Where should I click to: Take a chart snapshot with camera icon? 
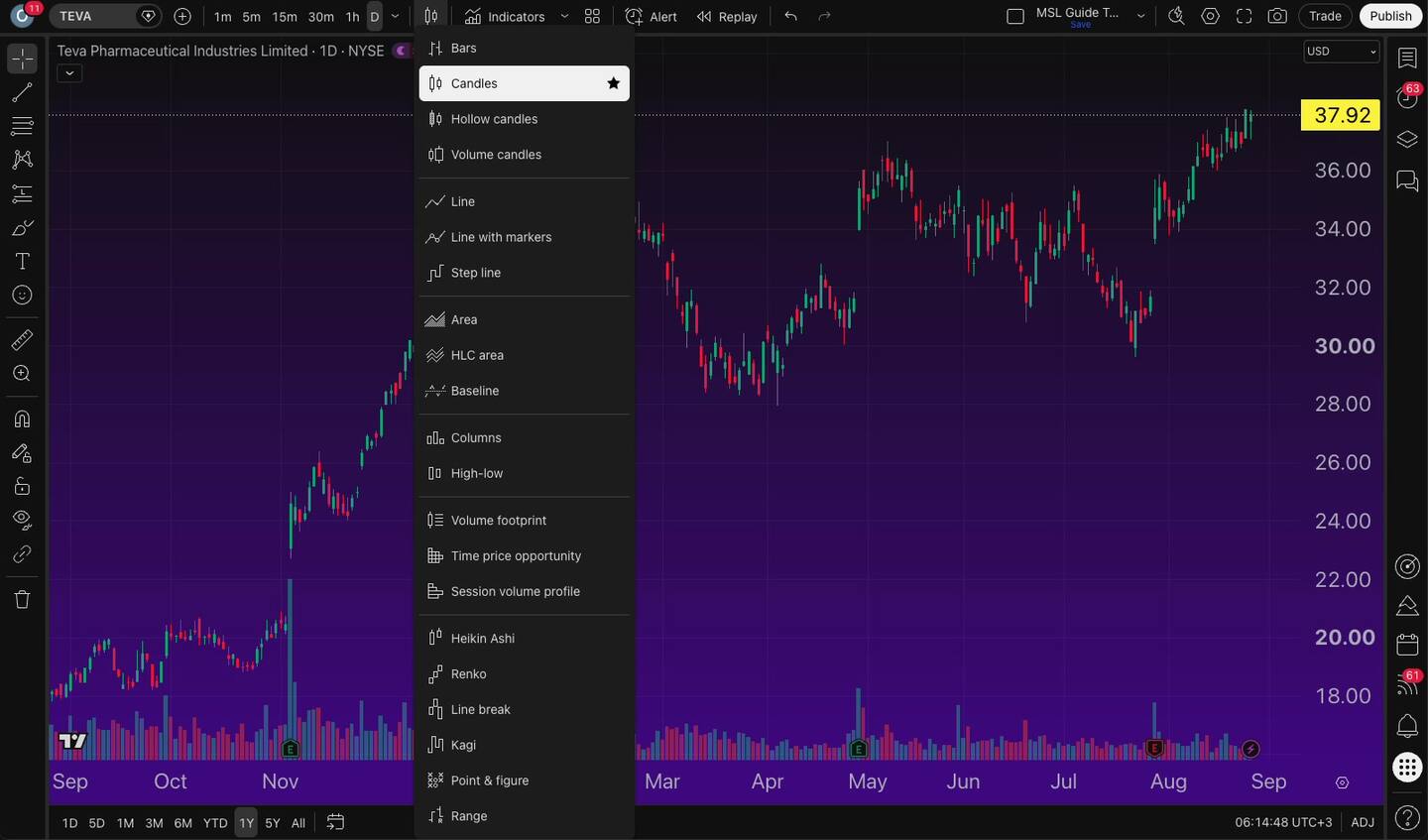click(1277, 16)
